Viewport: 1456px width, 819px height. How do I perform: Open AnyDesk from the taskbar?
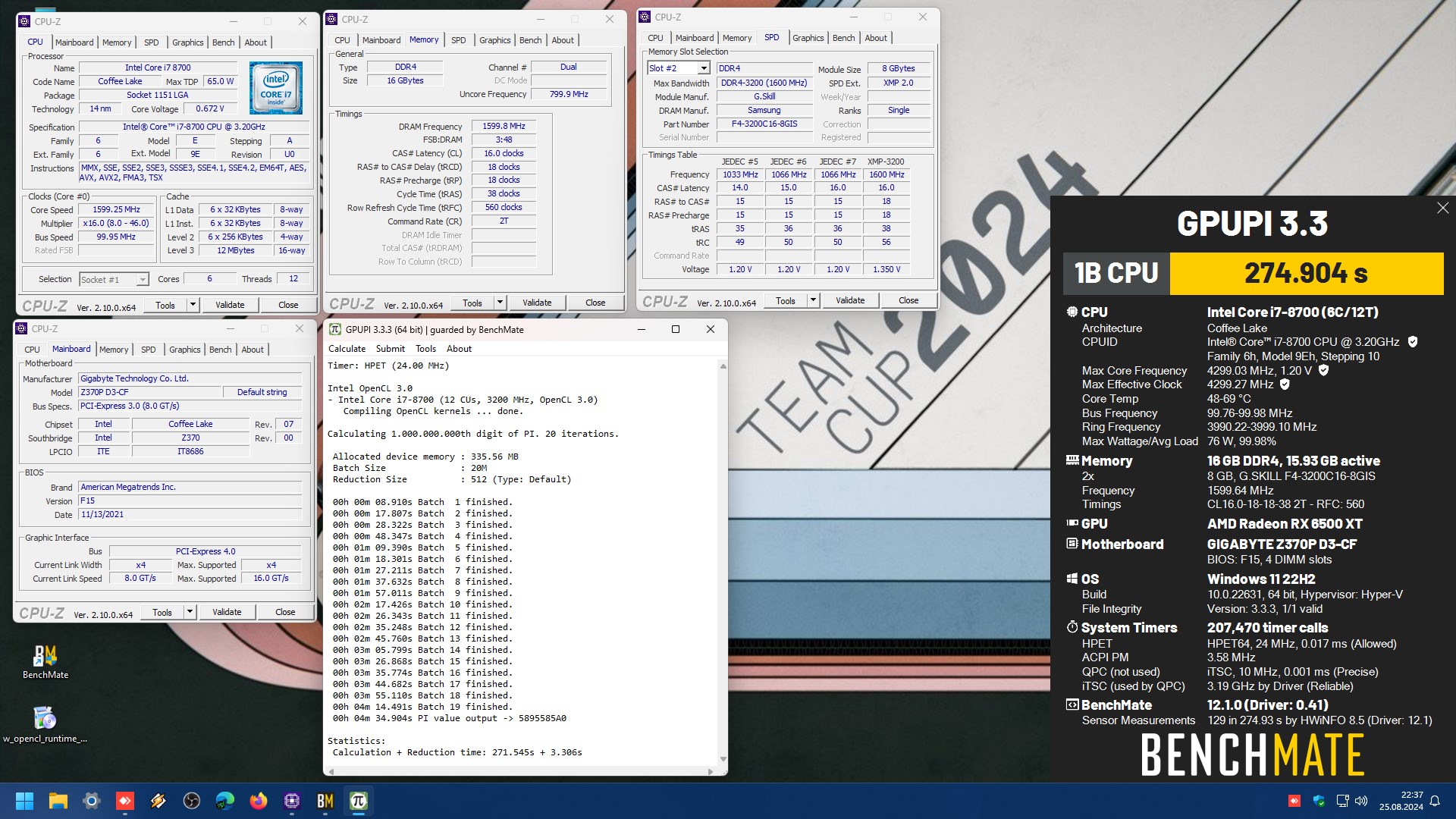click(x=124, y=801)
